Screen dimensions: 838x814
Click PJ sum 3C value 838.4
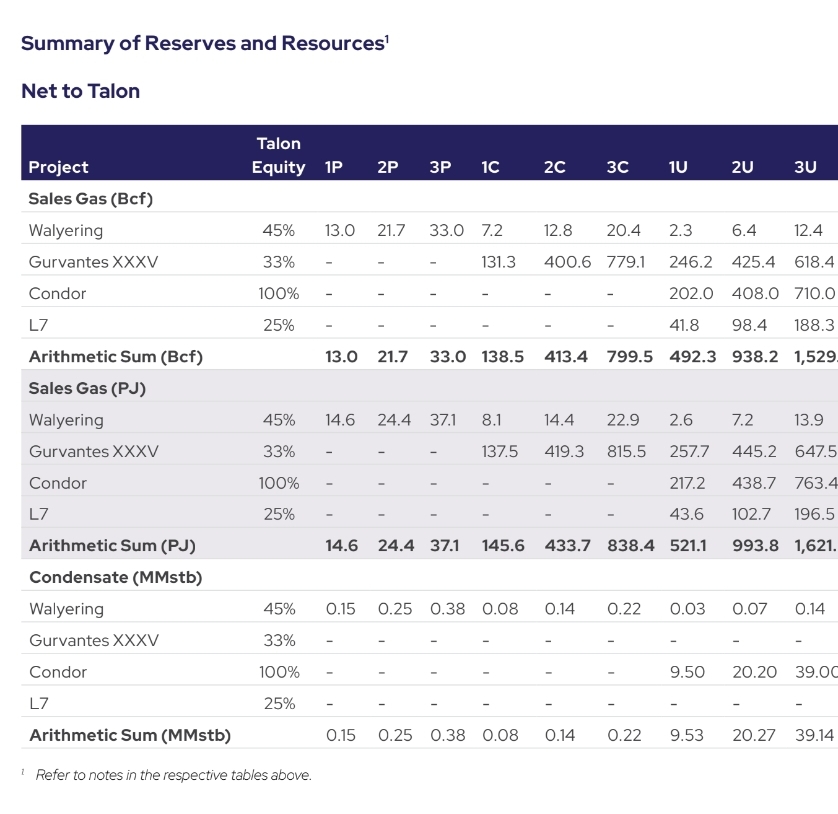click(631, 546)
